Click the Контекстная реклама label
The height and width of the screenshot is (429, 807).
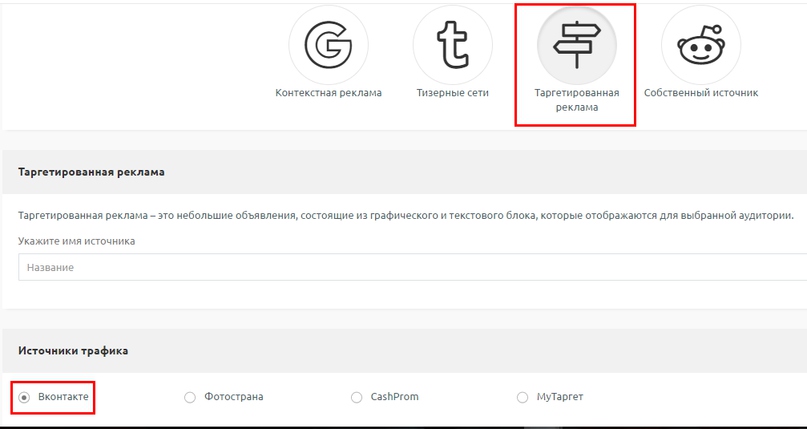point(328,93)
